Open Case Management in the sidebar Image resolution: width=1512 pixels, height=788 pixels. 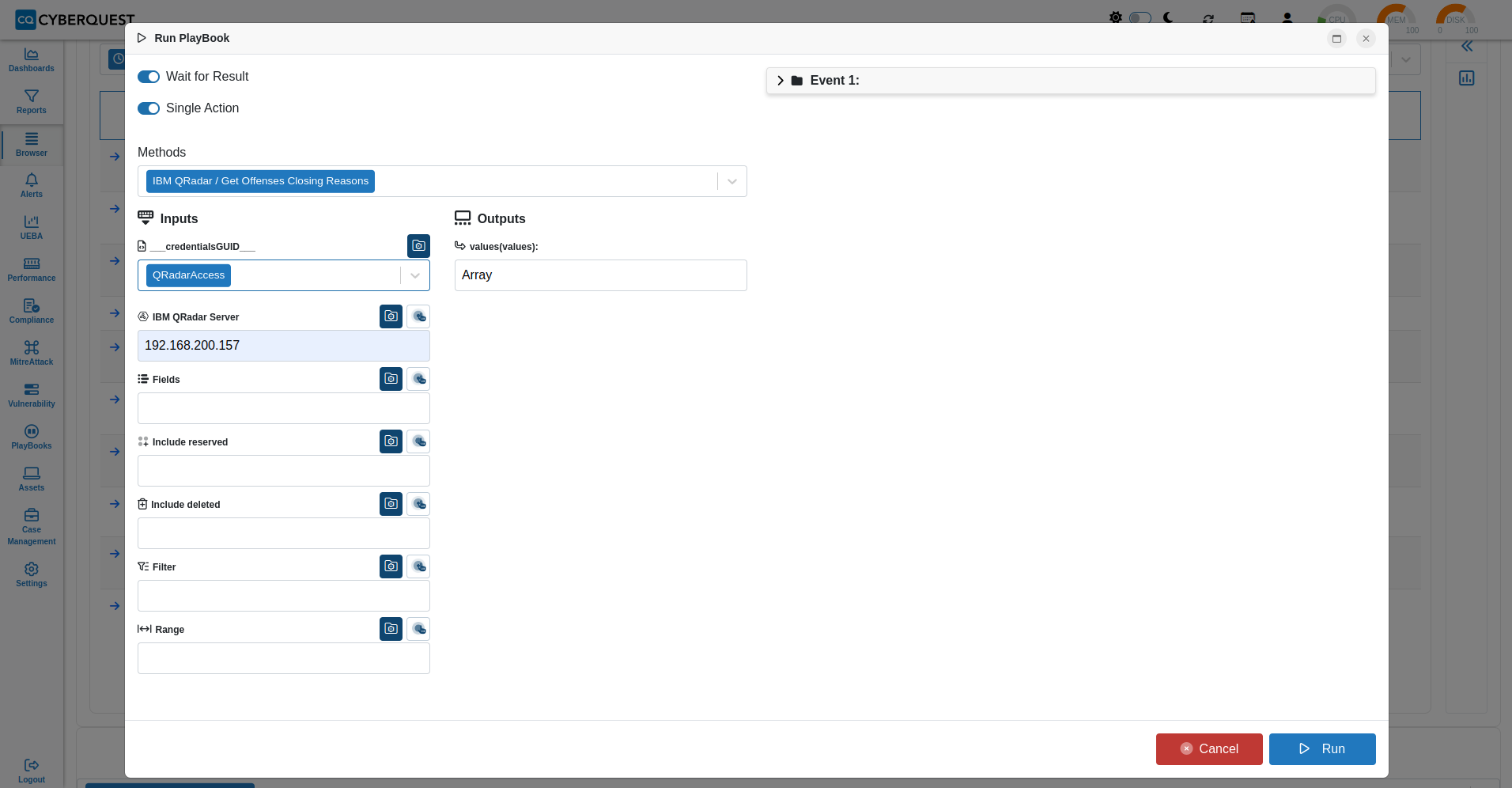point(32,527)
